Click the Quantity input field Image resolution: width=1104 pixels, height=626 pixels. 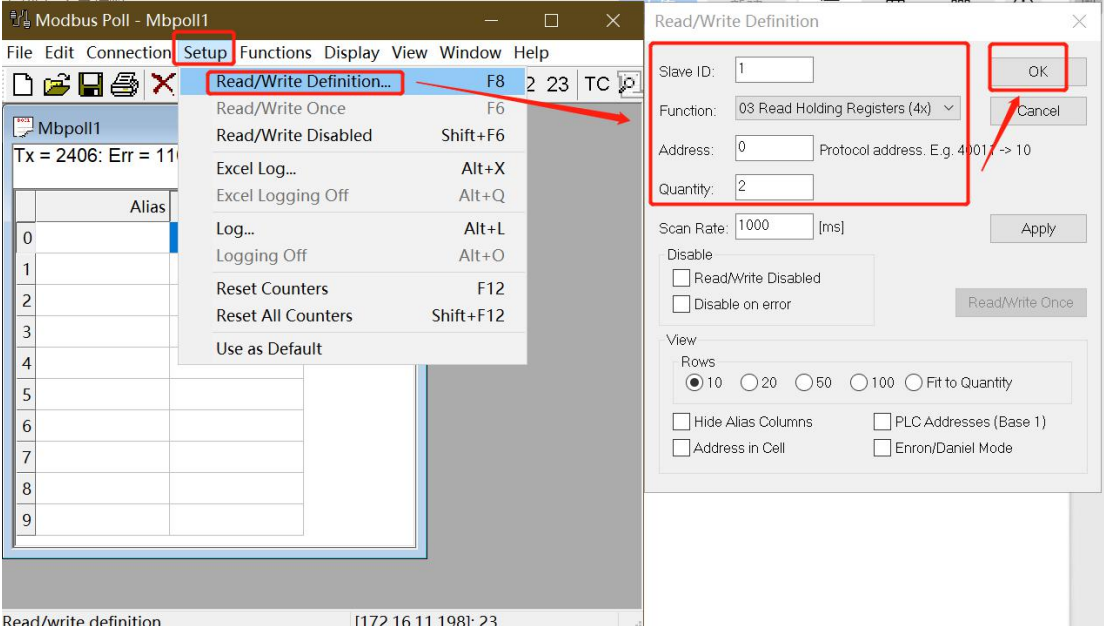click(x=774, y=187)
